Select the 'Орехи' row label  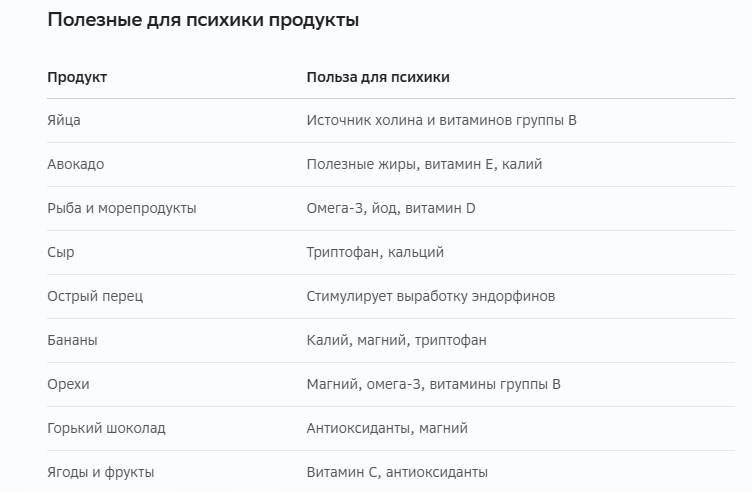click(68, 384)
